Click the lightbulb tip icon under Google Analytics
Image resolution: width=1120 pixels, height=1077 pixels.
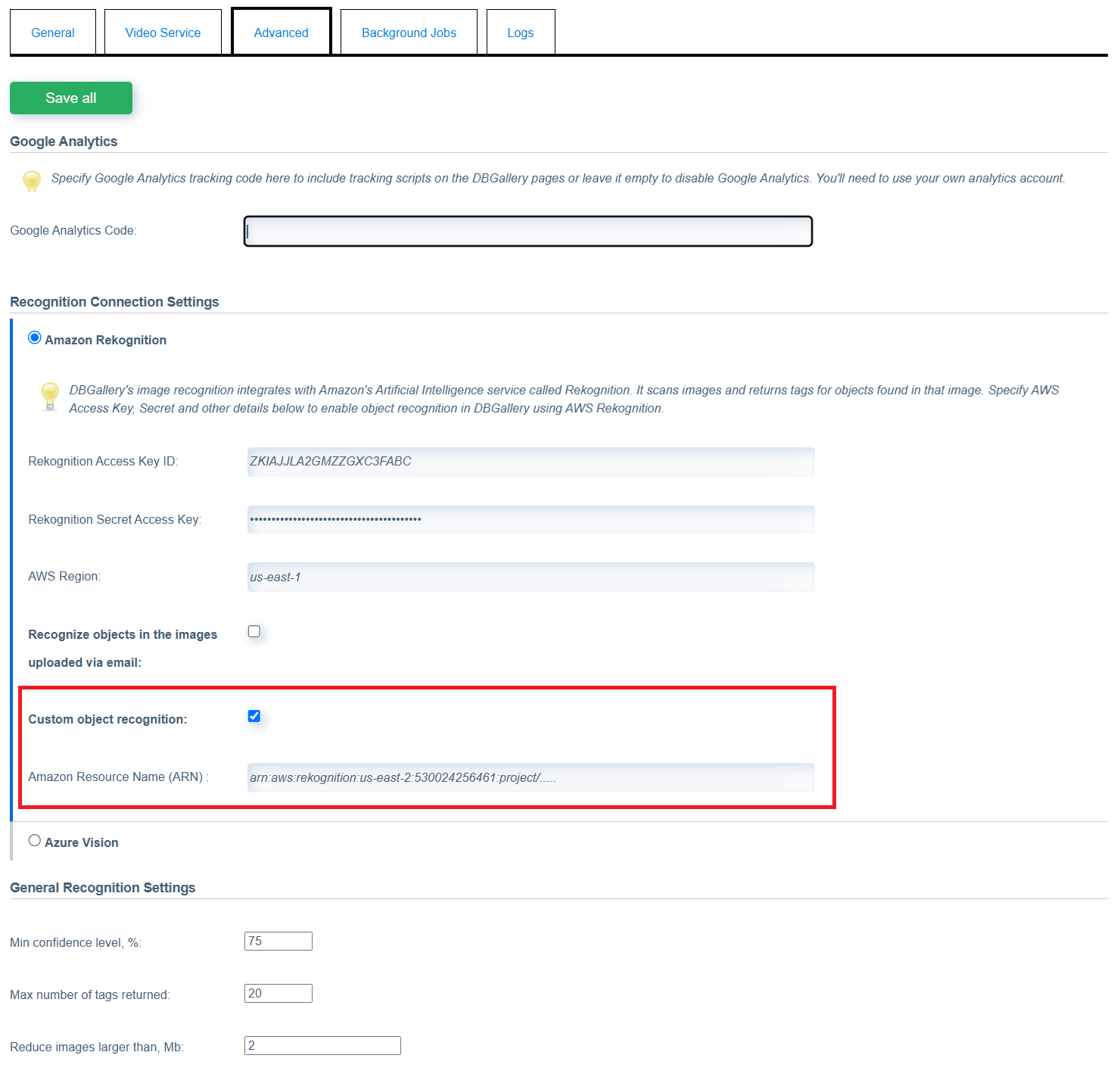click(x=32, y=181)
